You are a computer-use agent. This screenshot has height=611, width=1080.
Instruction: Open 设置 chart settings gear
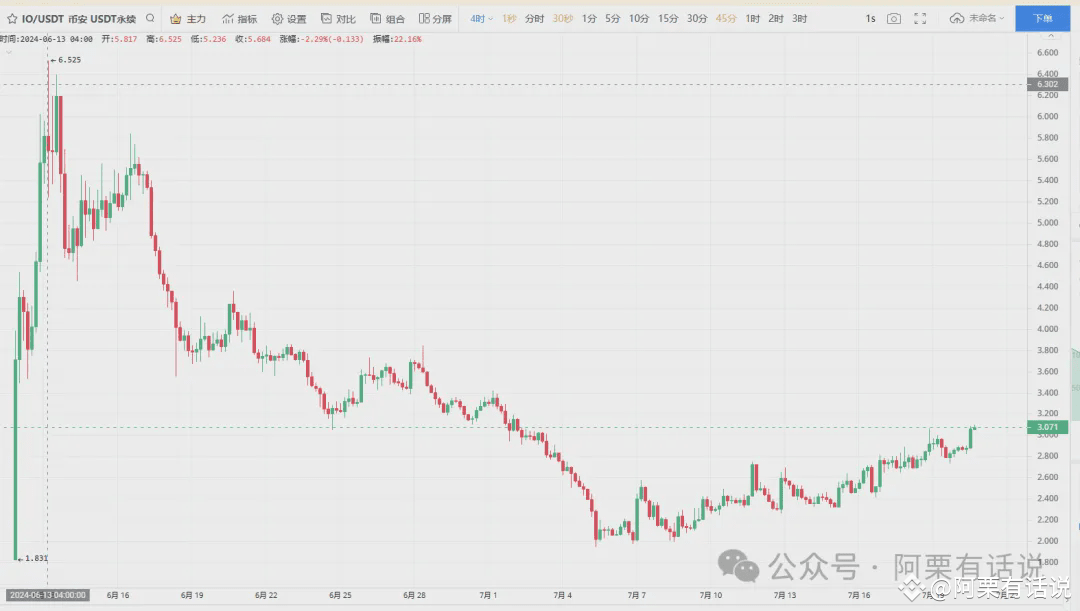289,19
